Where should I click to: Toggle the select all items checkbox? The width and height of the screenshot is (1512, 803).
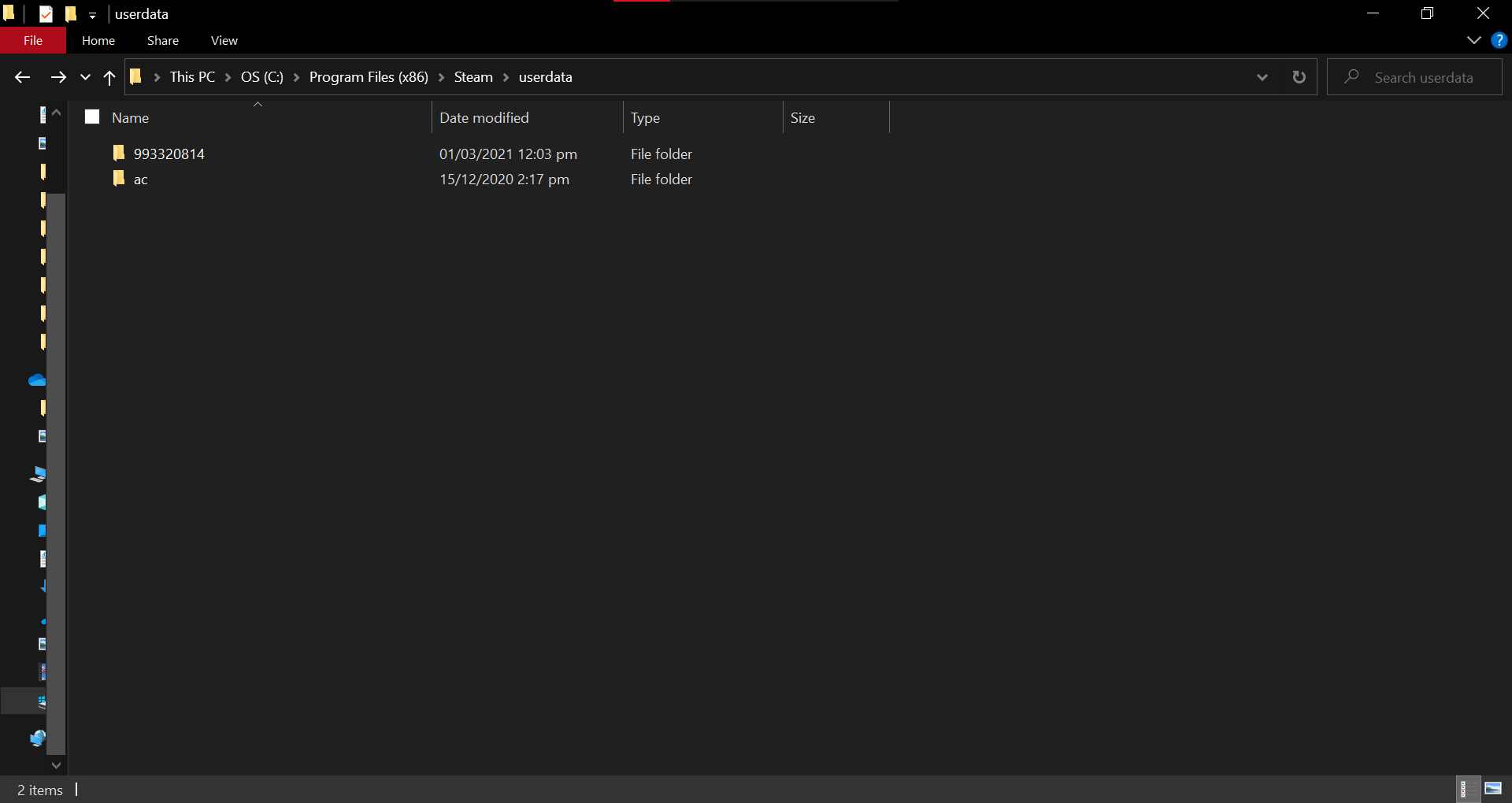pos(92,117)
